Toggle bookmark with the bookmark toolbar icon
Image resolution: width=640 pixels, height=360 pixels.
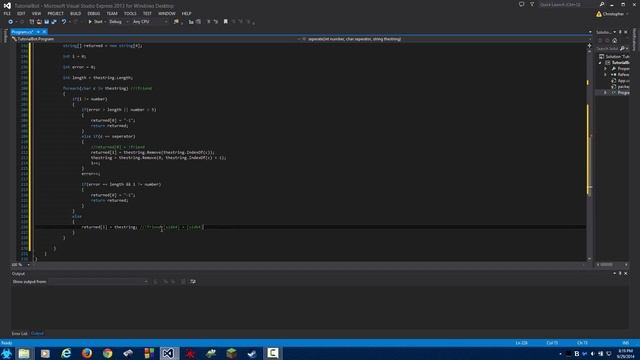pyautogui.click(x=225, y=22)
